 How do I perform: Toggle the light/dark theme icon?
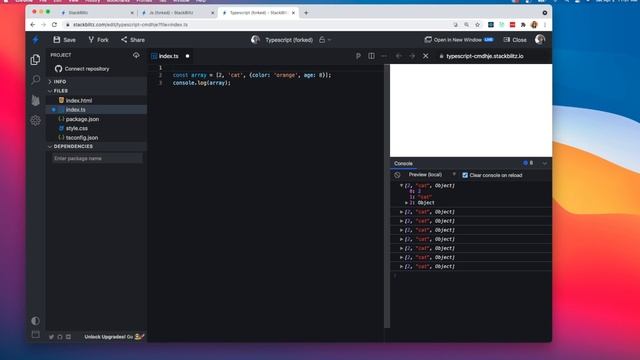[x=36, y=320]
